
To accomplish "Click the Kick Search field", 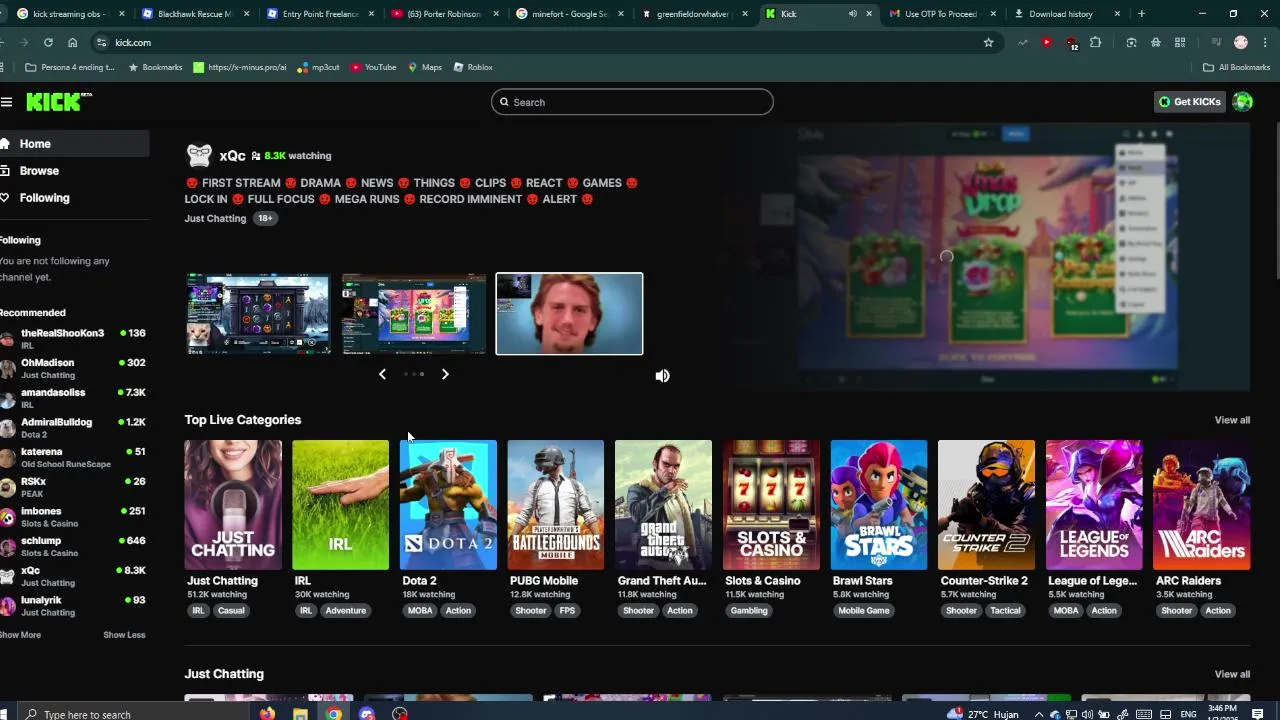I will tap(632, 102).
